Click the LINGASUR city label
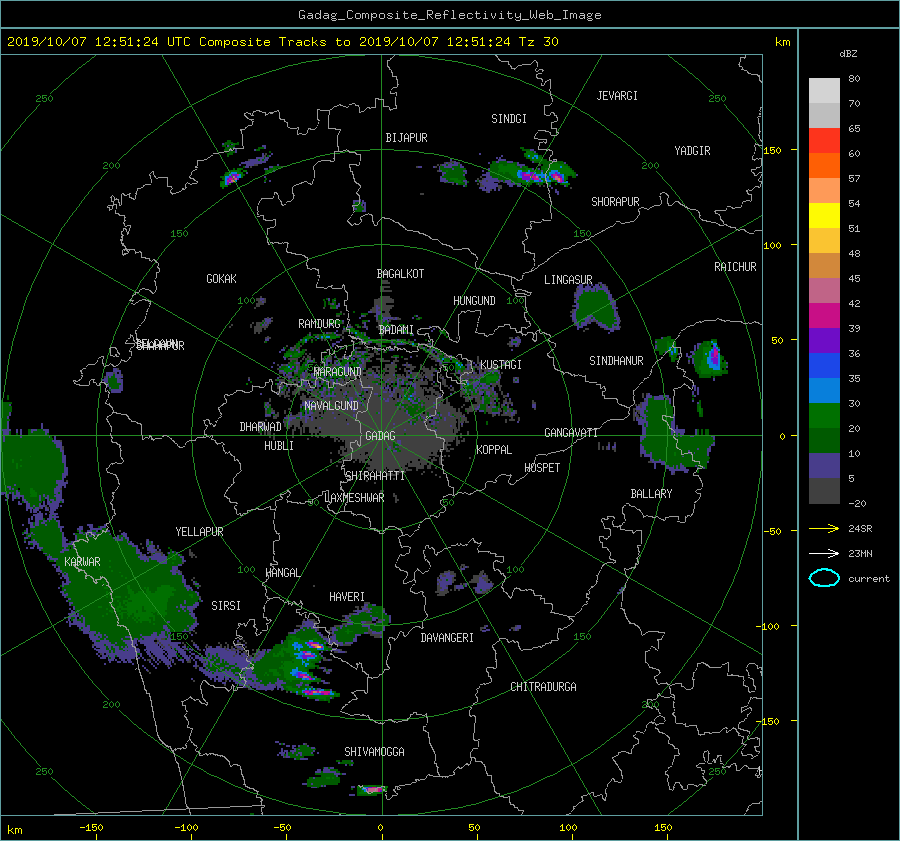 pos(568,280)
